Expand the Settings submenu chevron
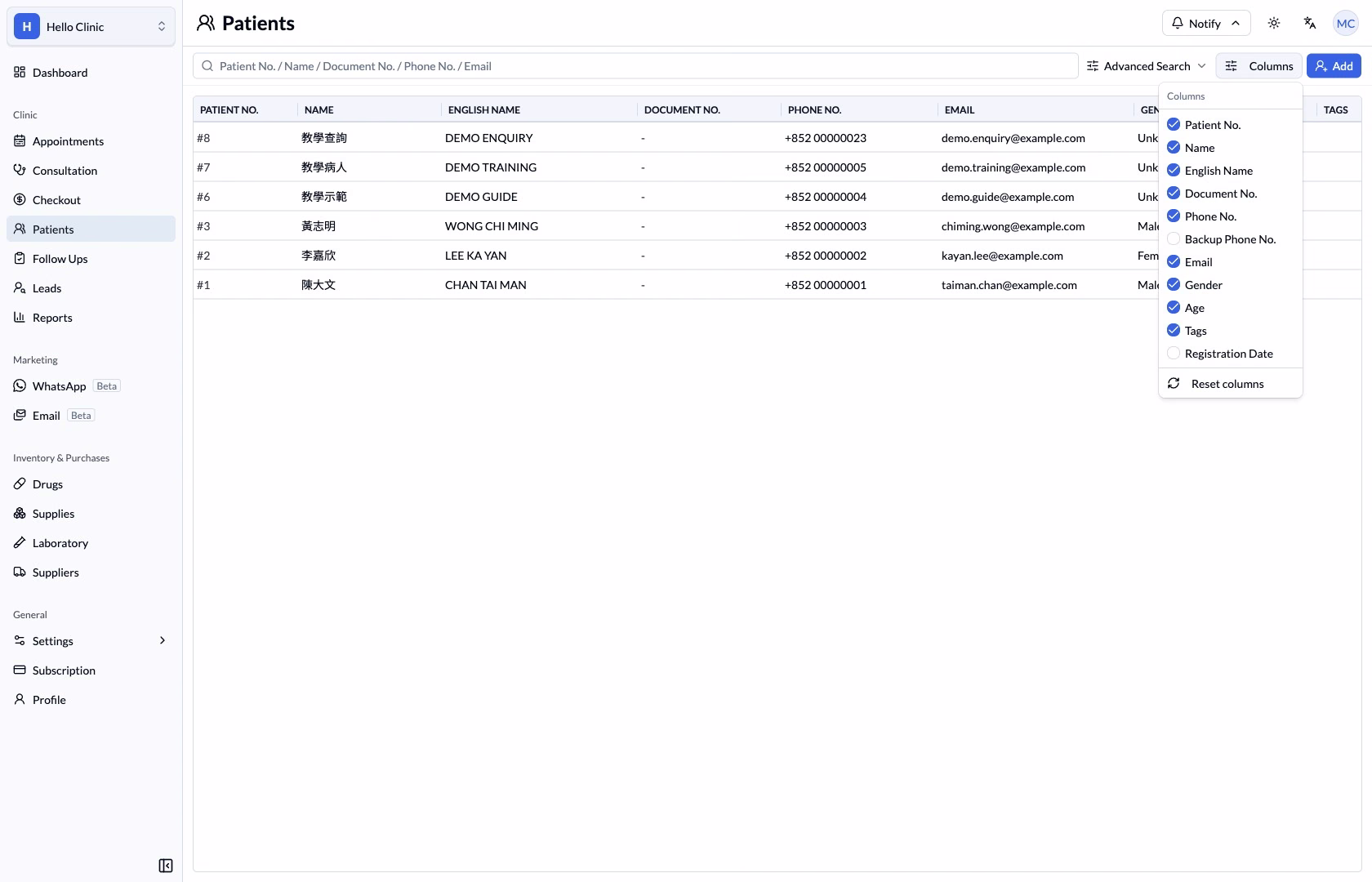1372x882 pixels. pos(163,641)
